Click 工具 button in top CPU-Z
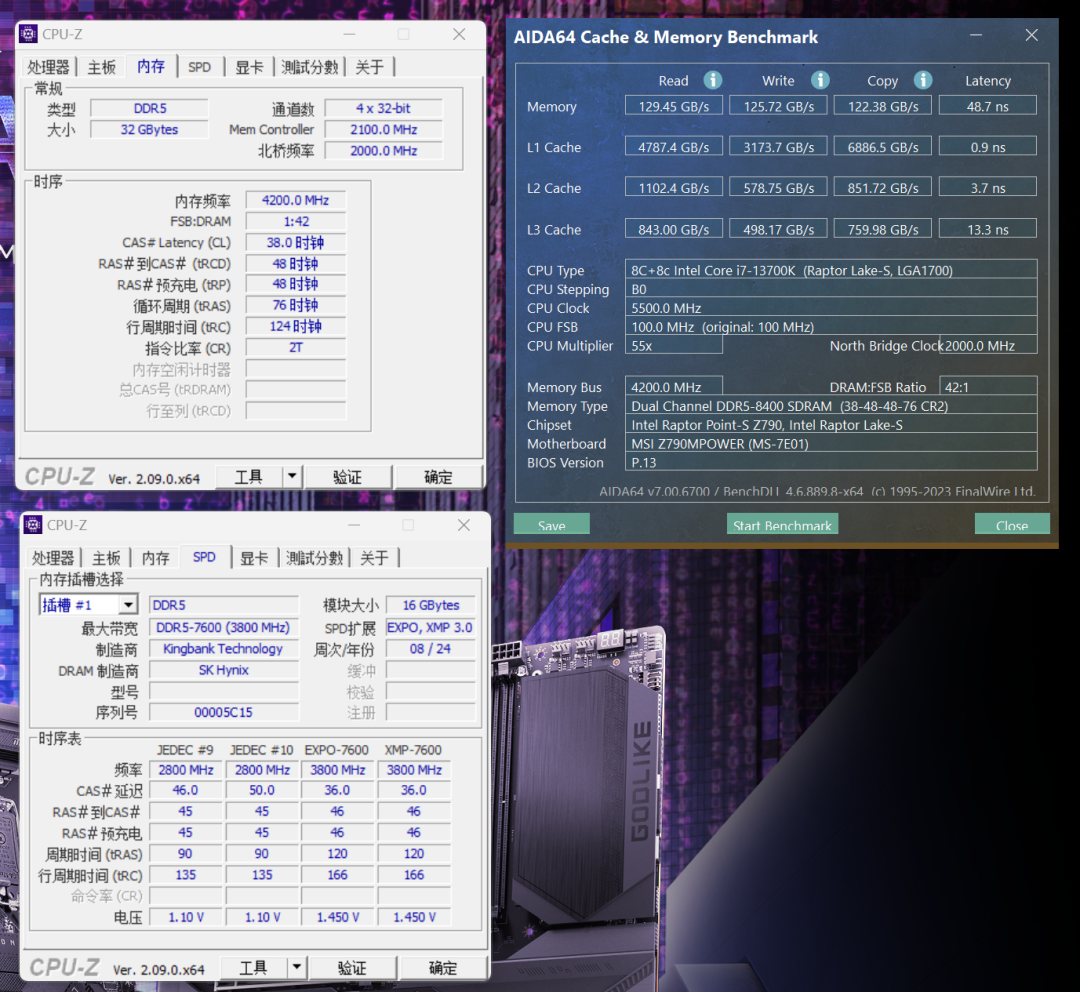This screenshot has width=1080, height=992. [249, 477]
